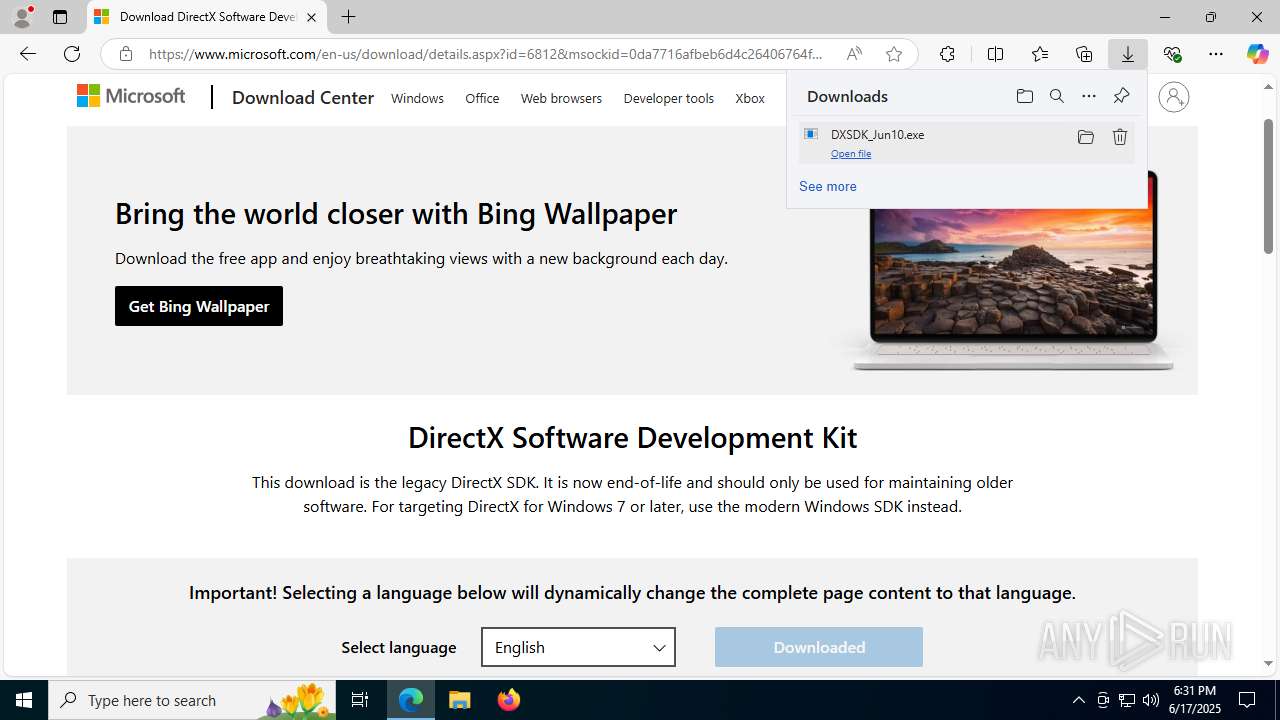The height and width of the screenshot is (720, 1280).
Task: Open downloads folder in Downloads panel
Action: coord(1024,96)
